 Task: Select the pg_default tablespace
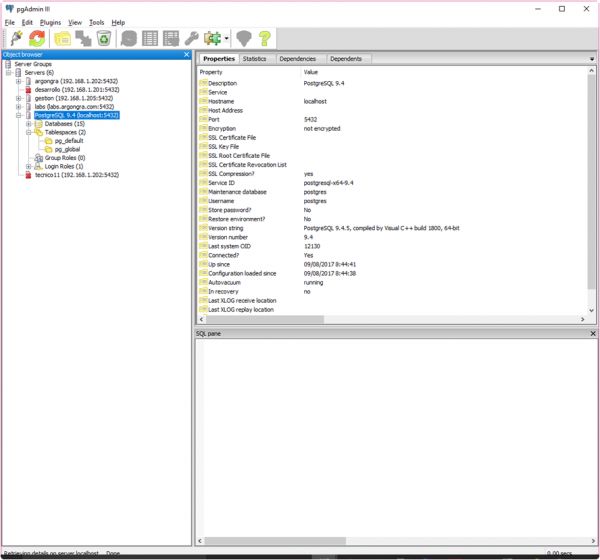(69, 141)
